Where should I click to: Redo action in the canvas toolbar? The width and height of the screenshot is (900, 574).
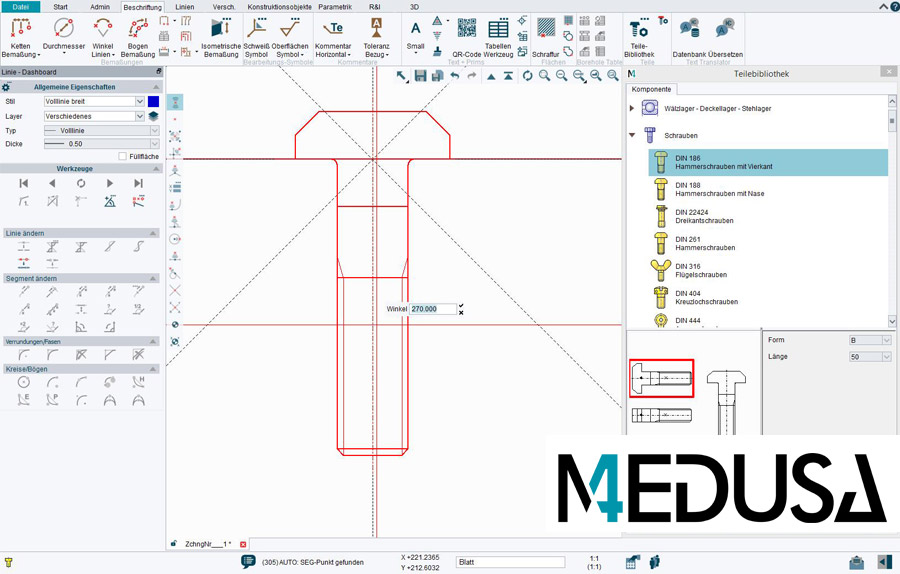472,76
